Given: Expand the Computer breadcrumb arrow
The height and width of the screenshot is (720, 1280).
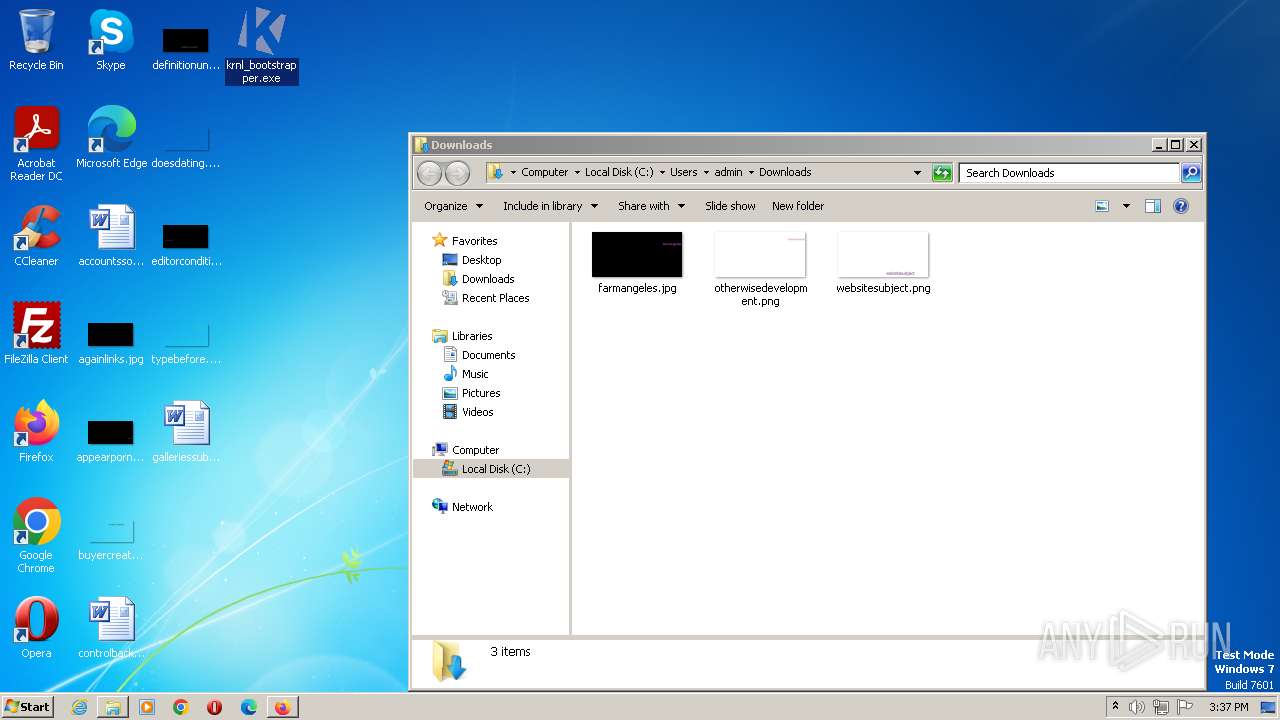Looking at the screenshot, I should point(577,173).
